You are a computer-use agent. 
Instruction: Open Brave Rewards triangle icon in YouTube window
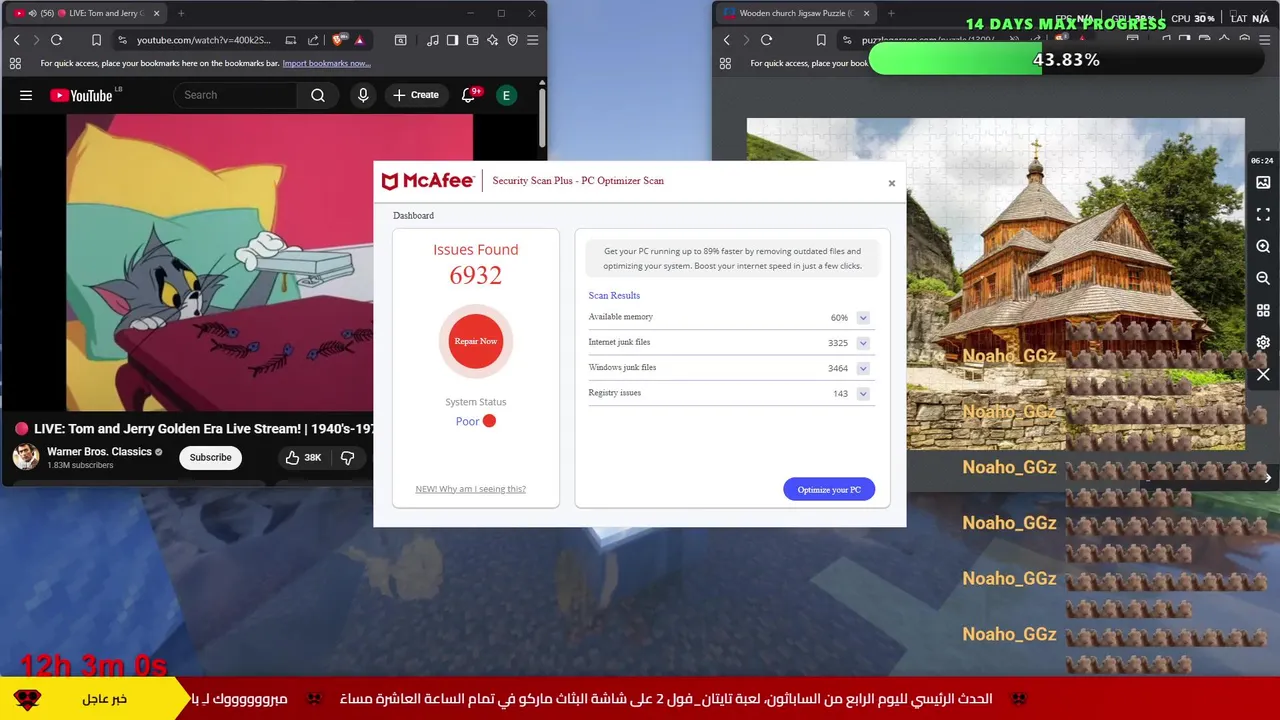(359, 40)
